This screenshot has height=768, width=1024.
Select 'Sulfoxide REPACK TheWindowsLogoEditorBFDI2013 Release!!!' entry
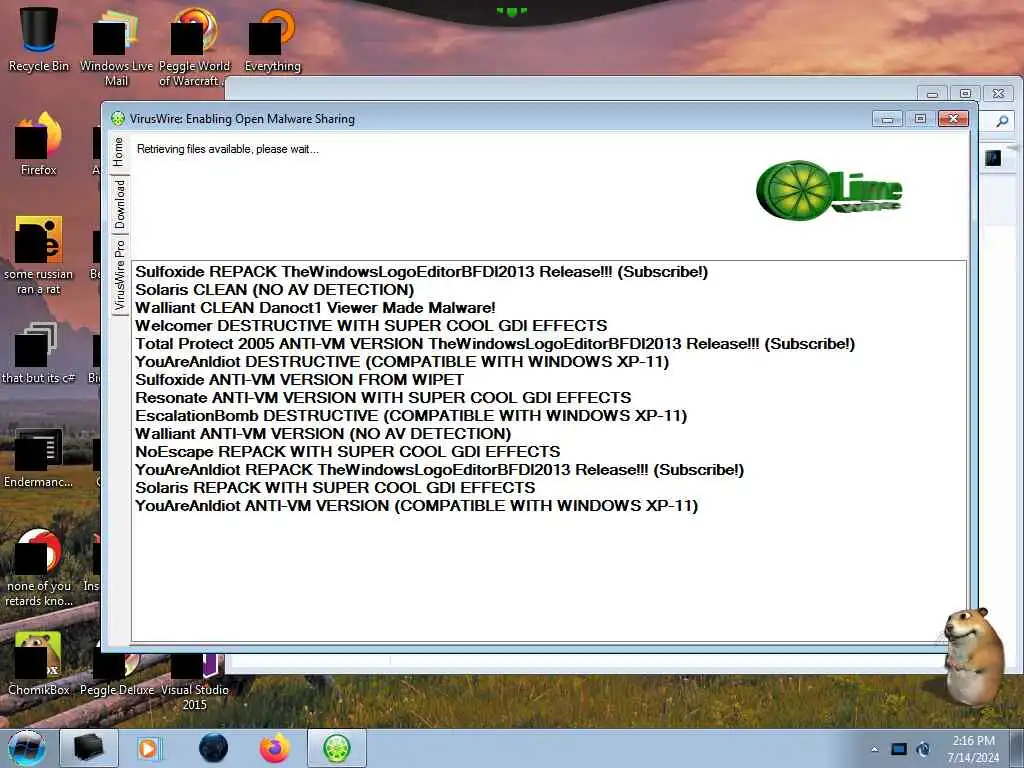tap(421, 272)
